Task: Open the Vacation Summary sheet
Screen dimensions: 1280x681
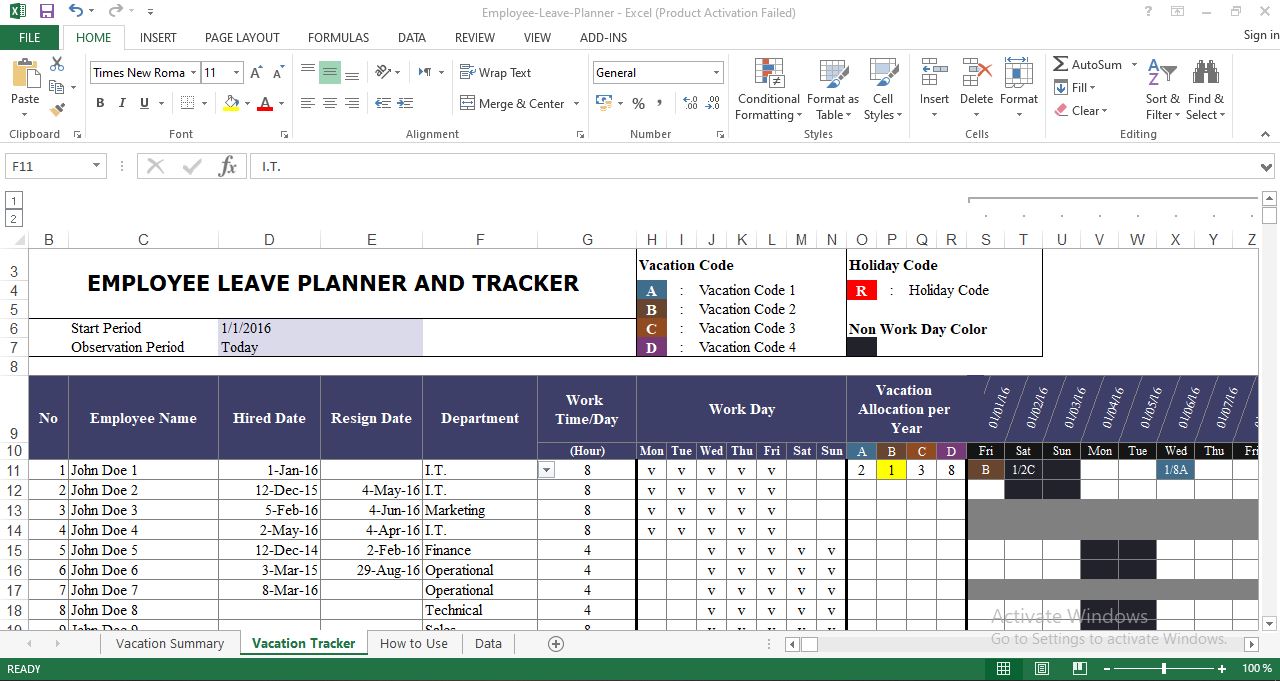Action: 168,643
